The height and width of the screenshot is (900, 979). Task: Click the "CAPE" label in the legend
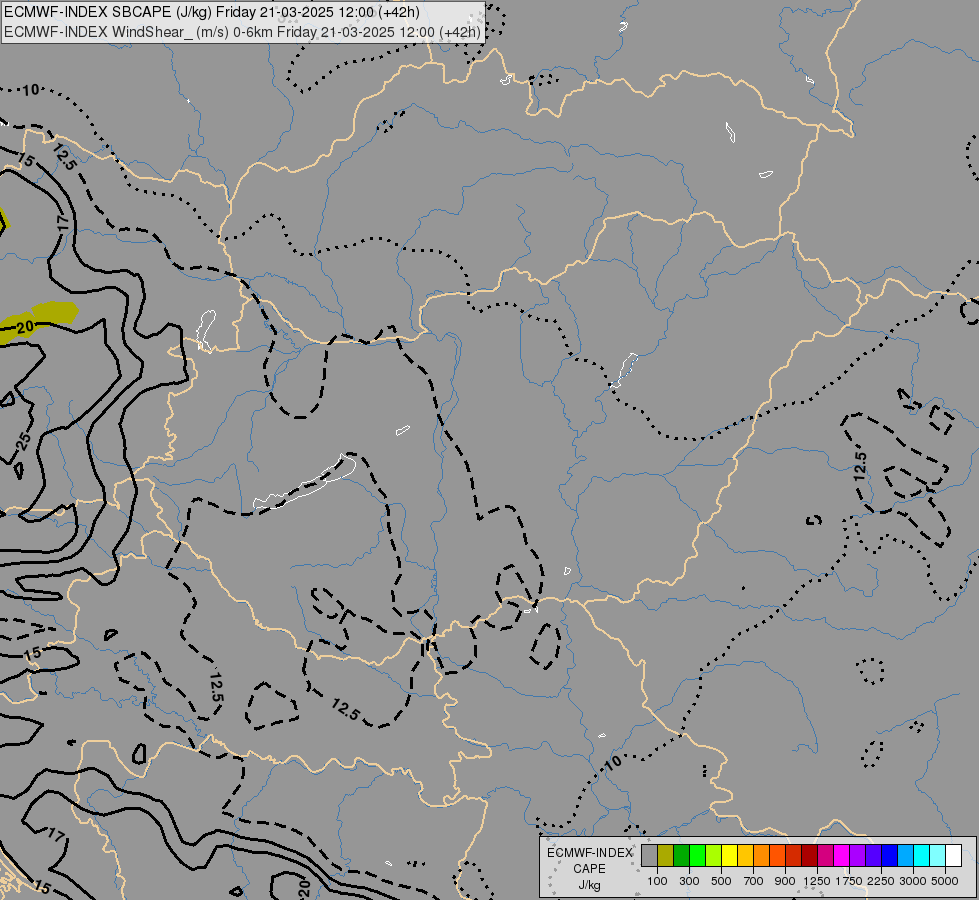pos(589,869)
